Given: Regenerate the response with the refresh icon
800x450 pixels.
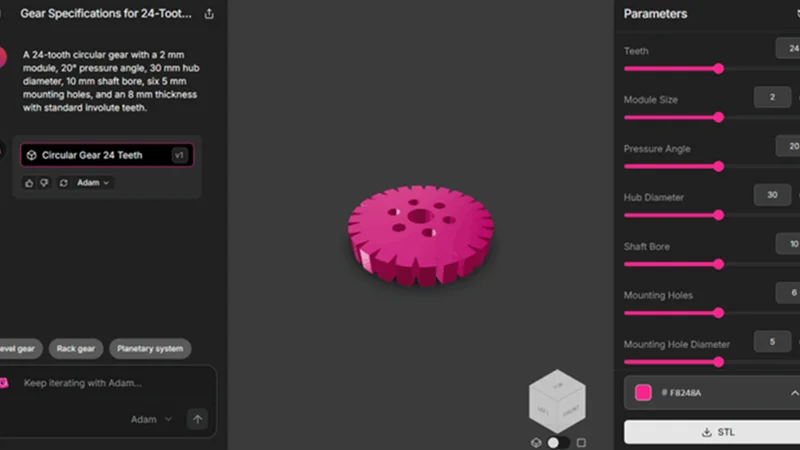Looking at the screenshot, I should [x=63, y=183].
